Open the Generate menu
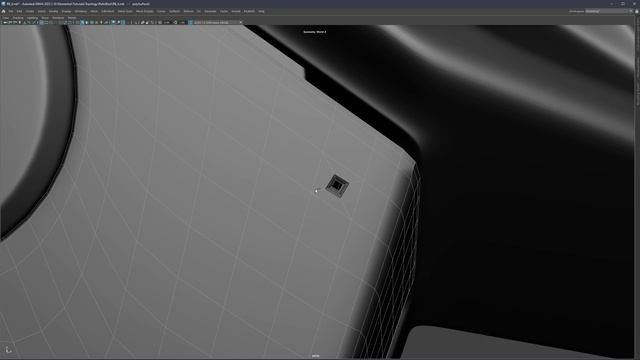The image size is (640, 360). tap(210, 11)
